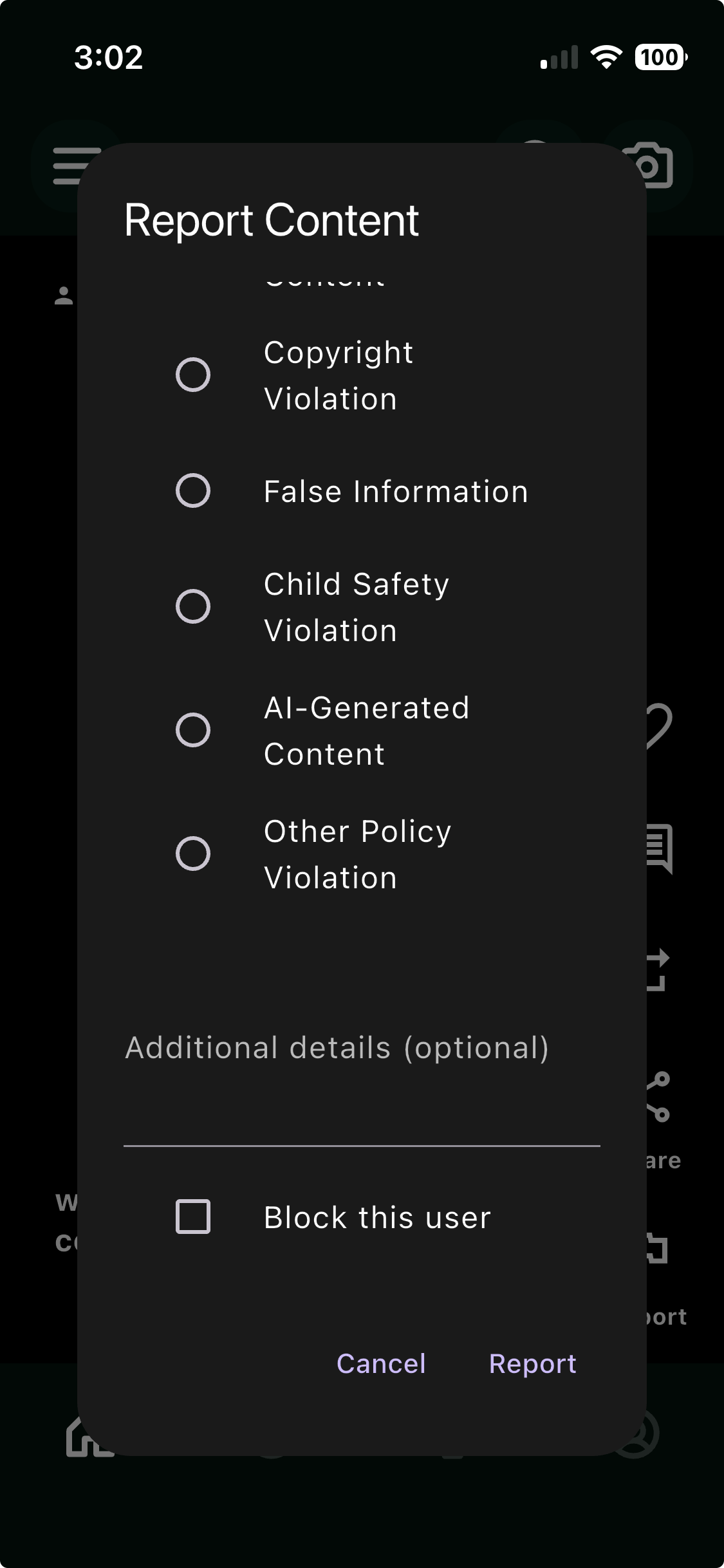Viewport: 724px width, 1568px height.
Task: Select the AI-Generated Content reason
Action: [192, 729]
